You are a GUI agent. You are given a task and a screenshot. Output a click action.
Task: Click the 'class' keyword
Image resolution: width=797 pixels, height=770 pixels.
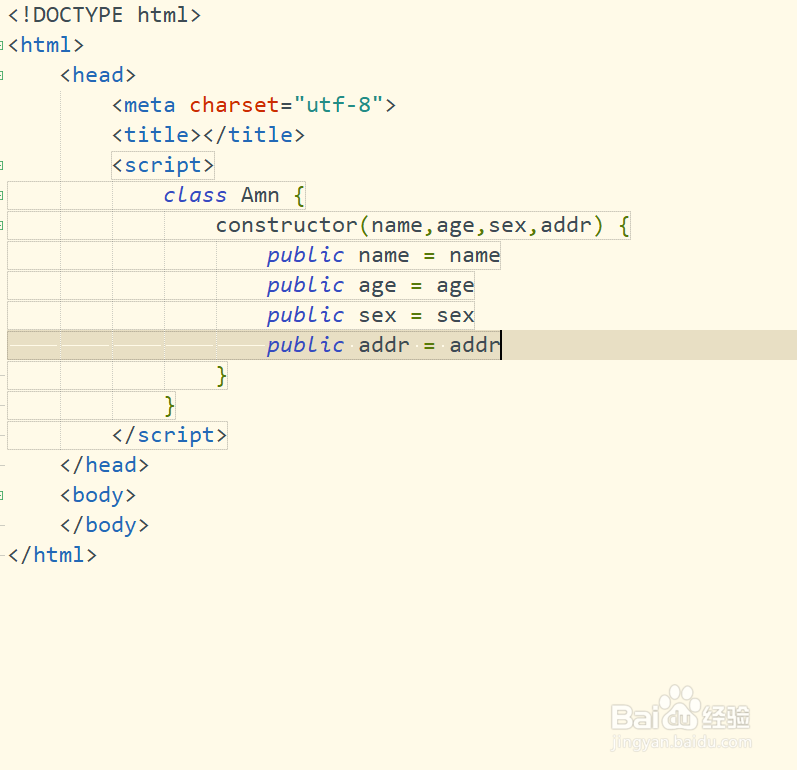click(x=195, y=195)
